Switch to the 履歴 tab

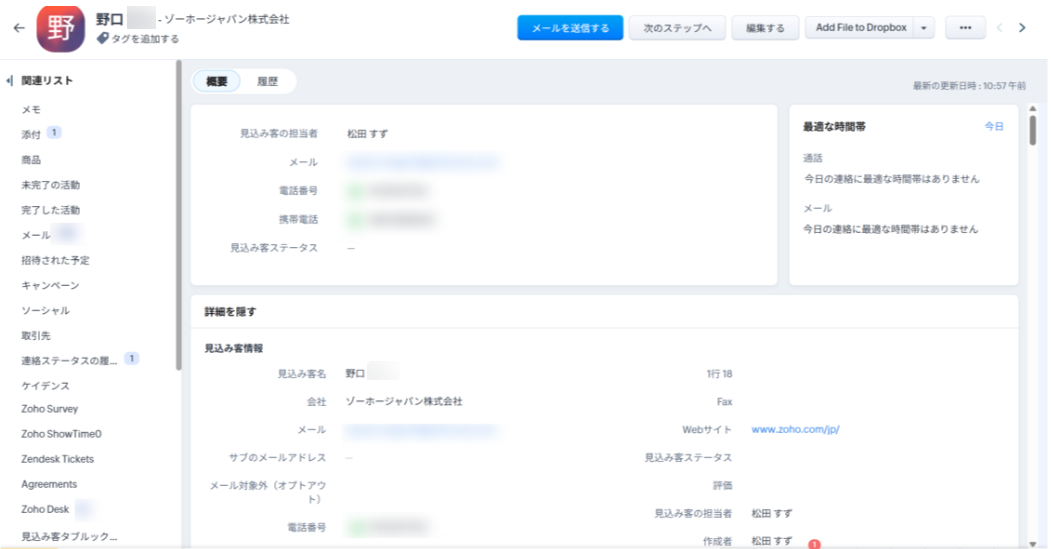267,82
